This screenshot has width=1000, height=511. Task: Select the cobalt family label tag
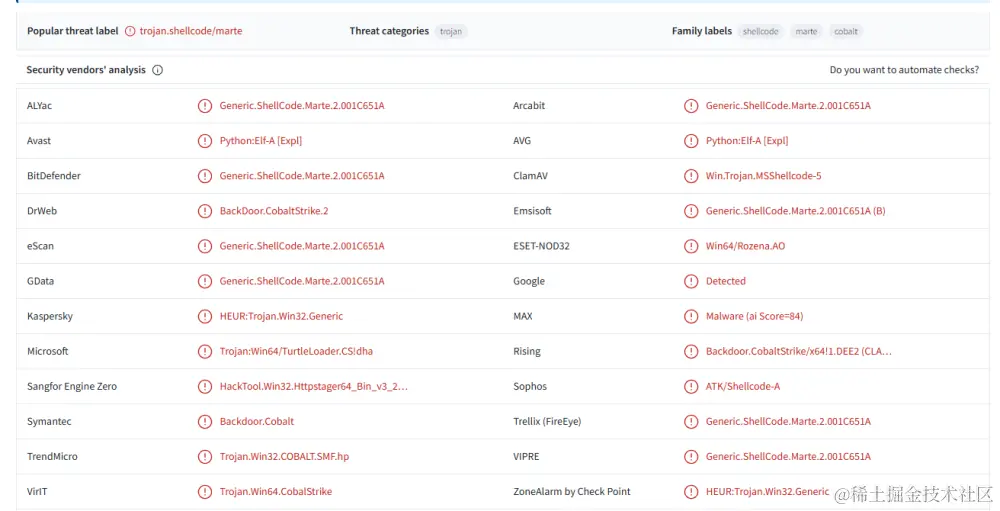tap(846, 31)
